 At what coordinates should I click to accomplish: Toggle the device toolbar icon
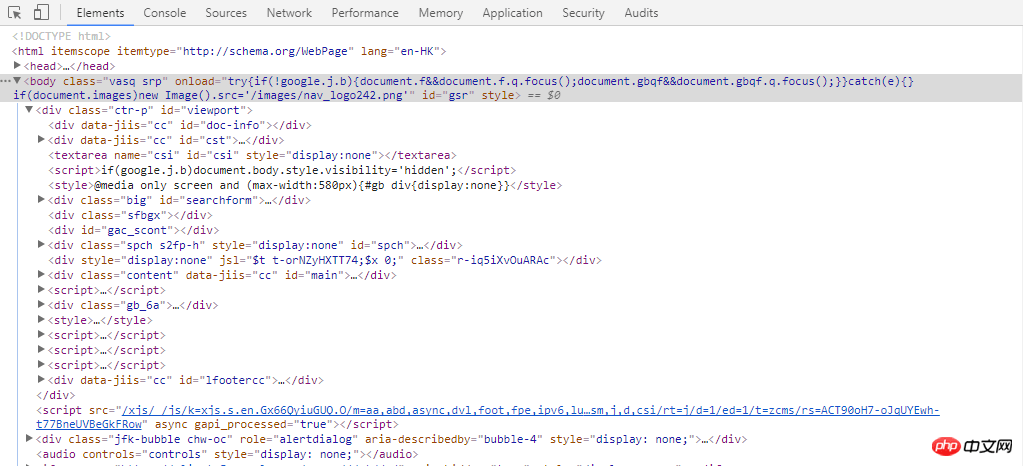click(41, 12)
